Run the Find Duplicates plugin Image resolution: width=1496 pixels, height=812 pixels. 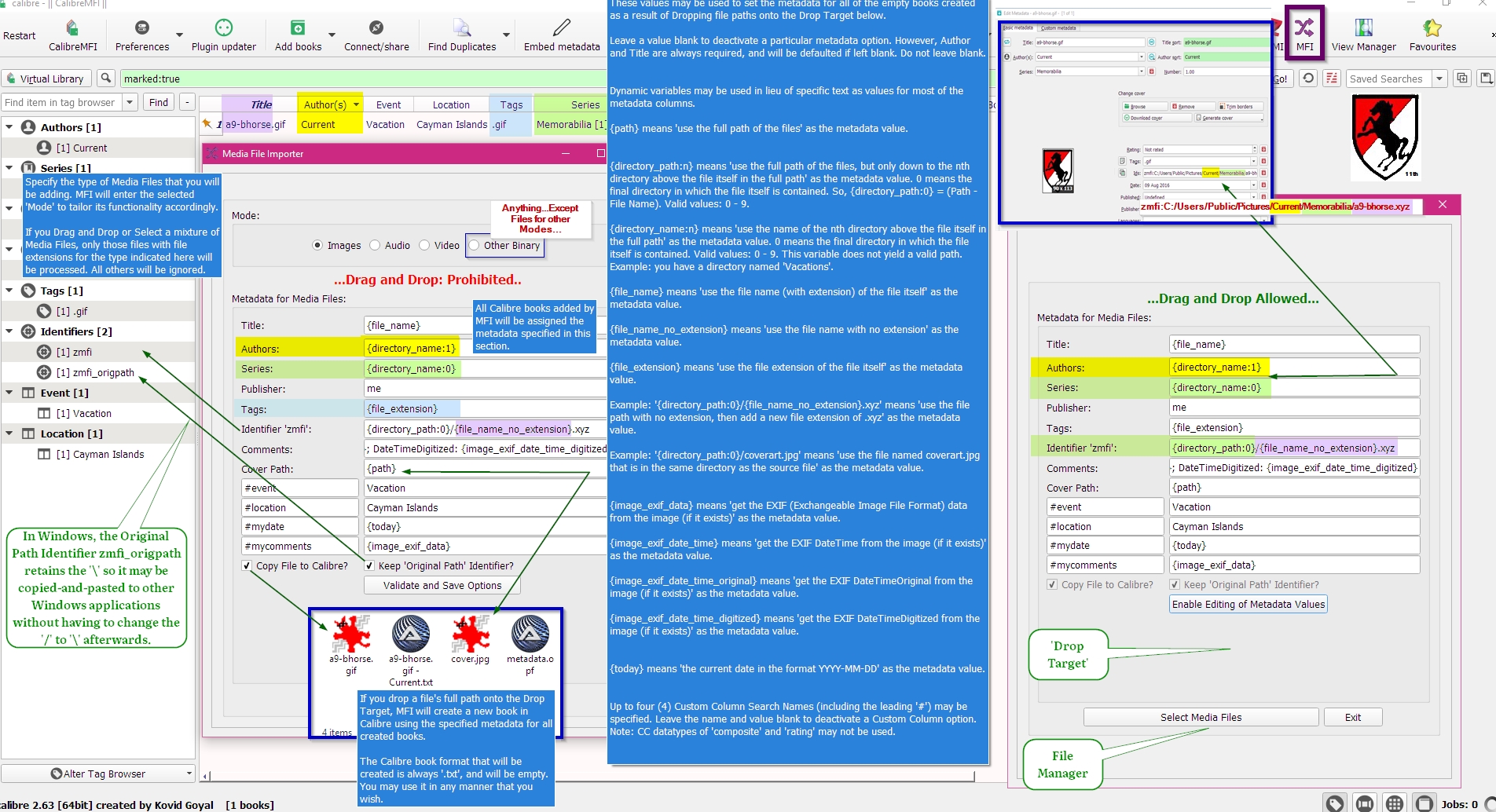pos(462,35)
